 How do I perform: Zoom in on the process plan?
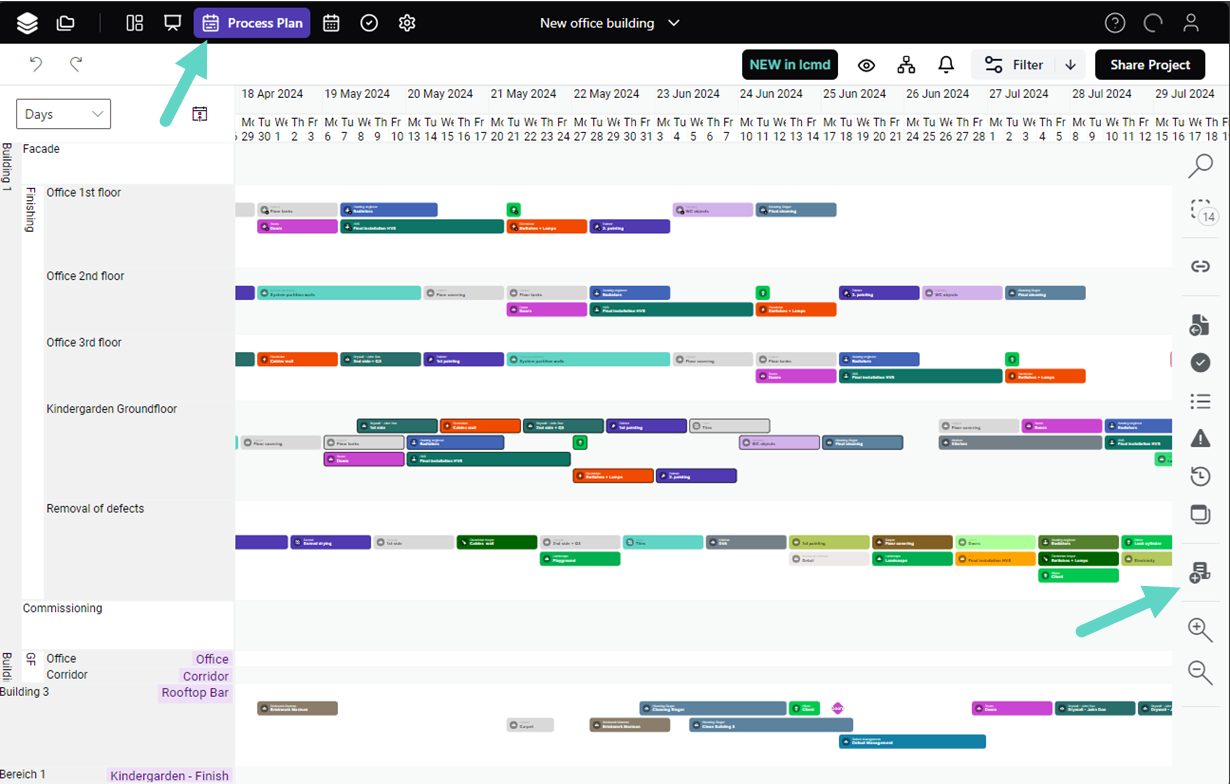[x=1200, y=630]
